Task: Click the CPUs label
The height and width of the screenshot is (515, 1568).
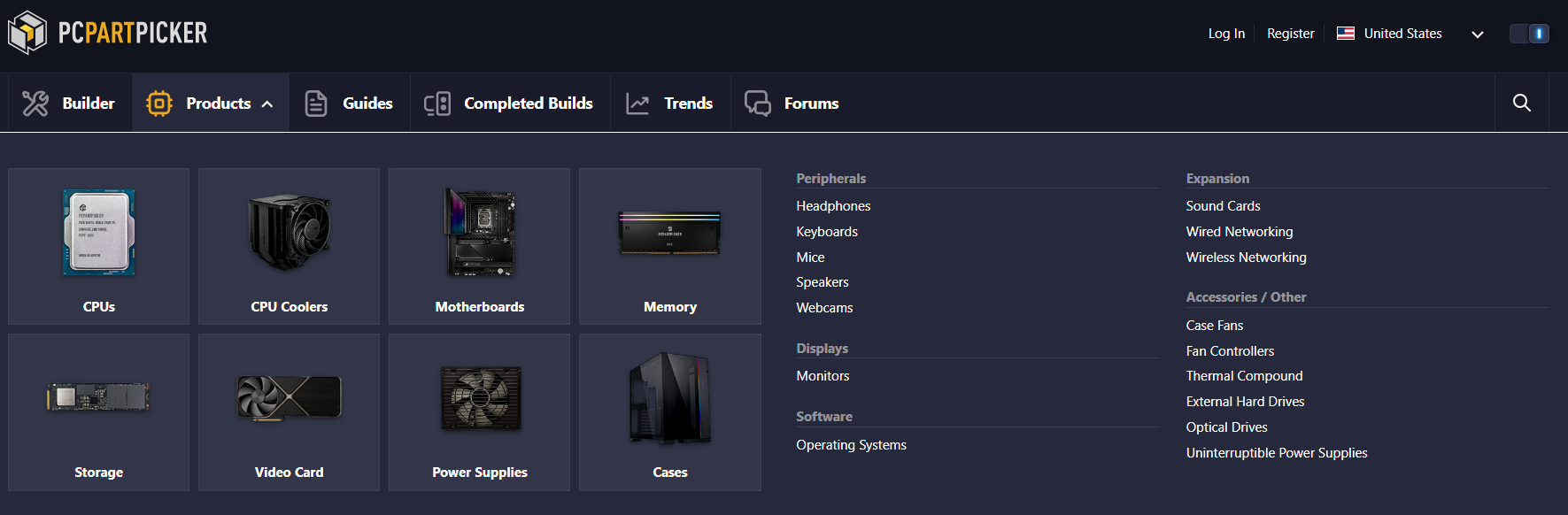Action: (99, 307)
